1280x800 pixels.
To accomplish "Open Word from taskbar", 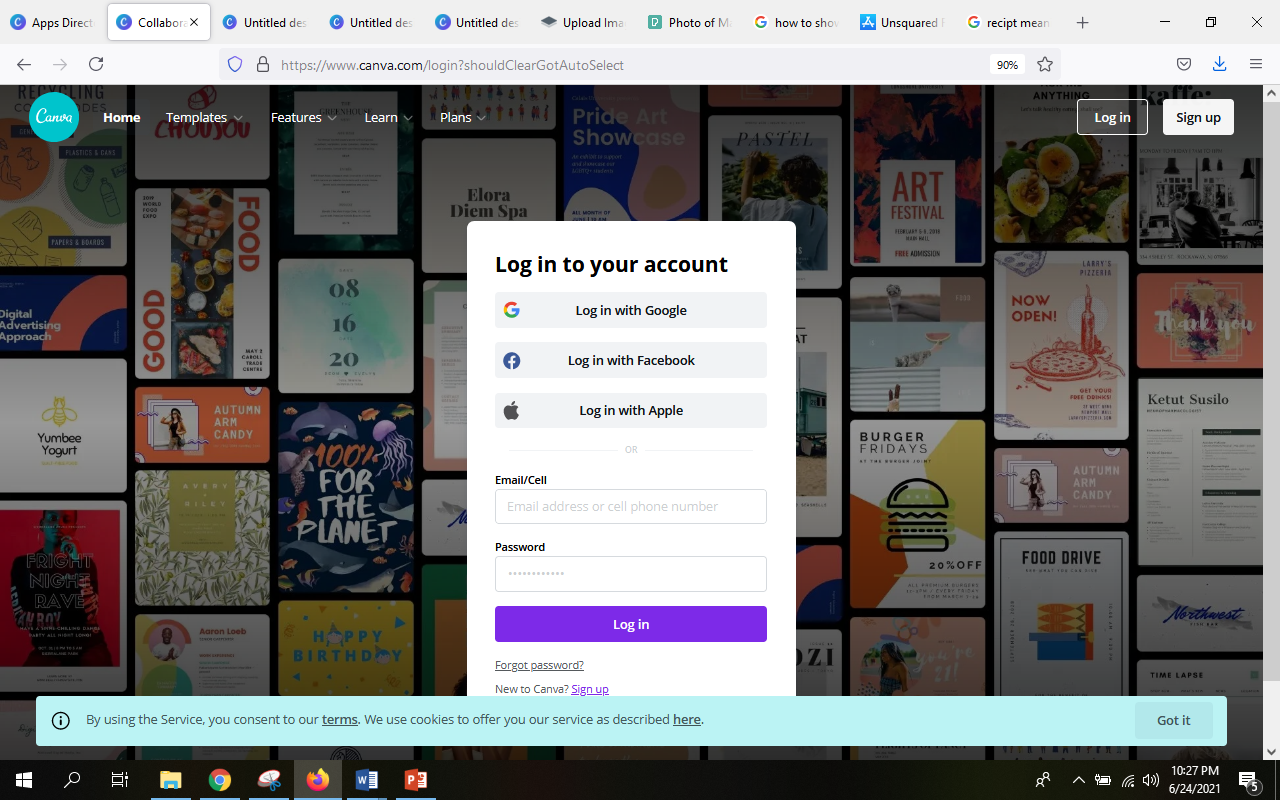I will click(367, 780).
